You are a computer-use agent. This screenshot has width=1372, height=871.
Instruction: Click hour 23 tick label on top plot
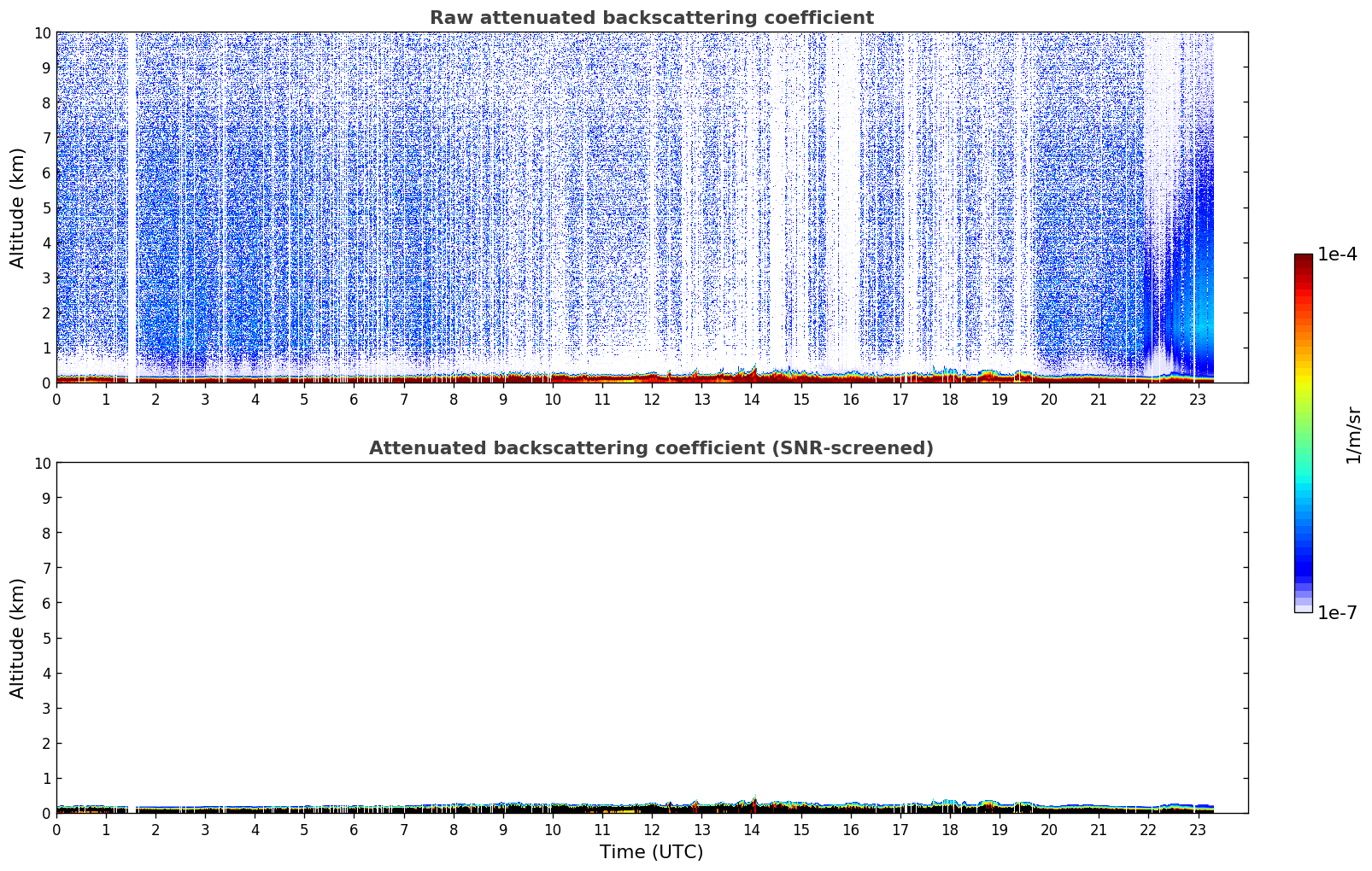pyautogui.click(x=1198, y=400)
